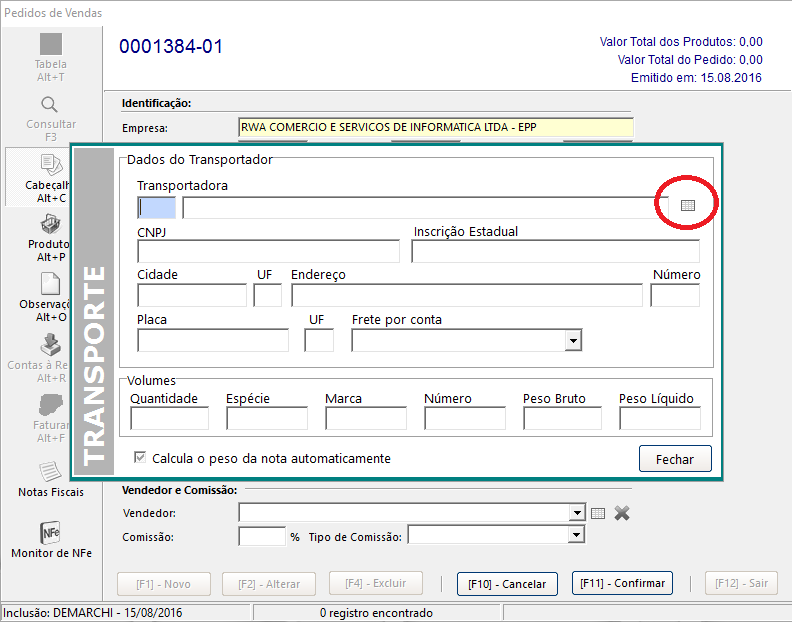
Task: Click the [F12] - Sair button
Action: pyautogui.click(x=741, y=583)
